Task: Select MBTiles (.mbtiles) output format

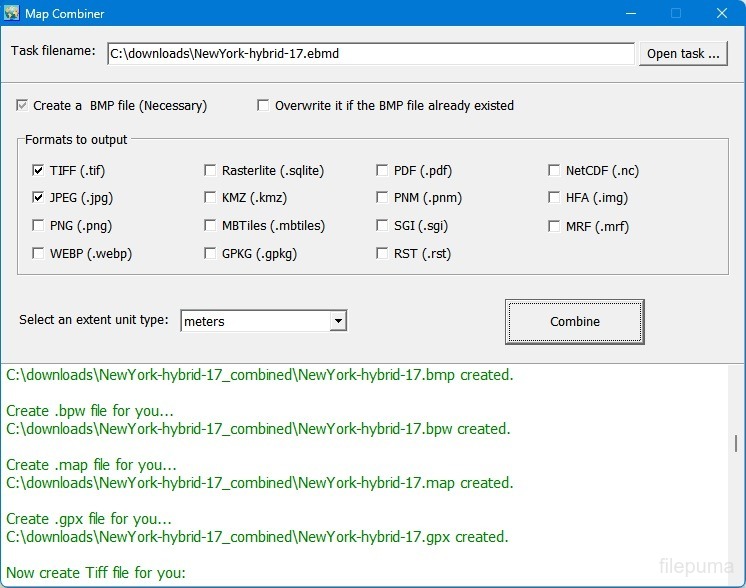Action: click(210, 226)
